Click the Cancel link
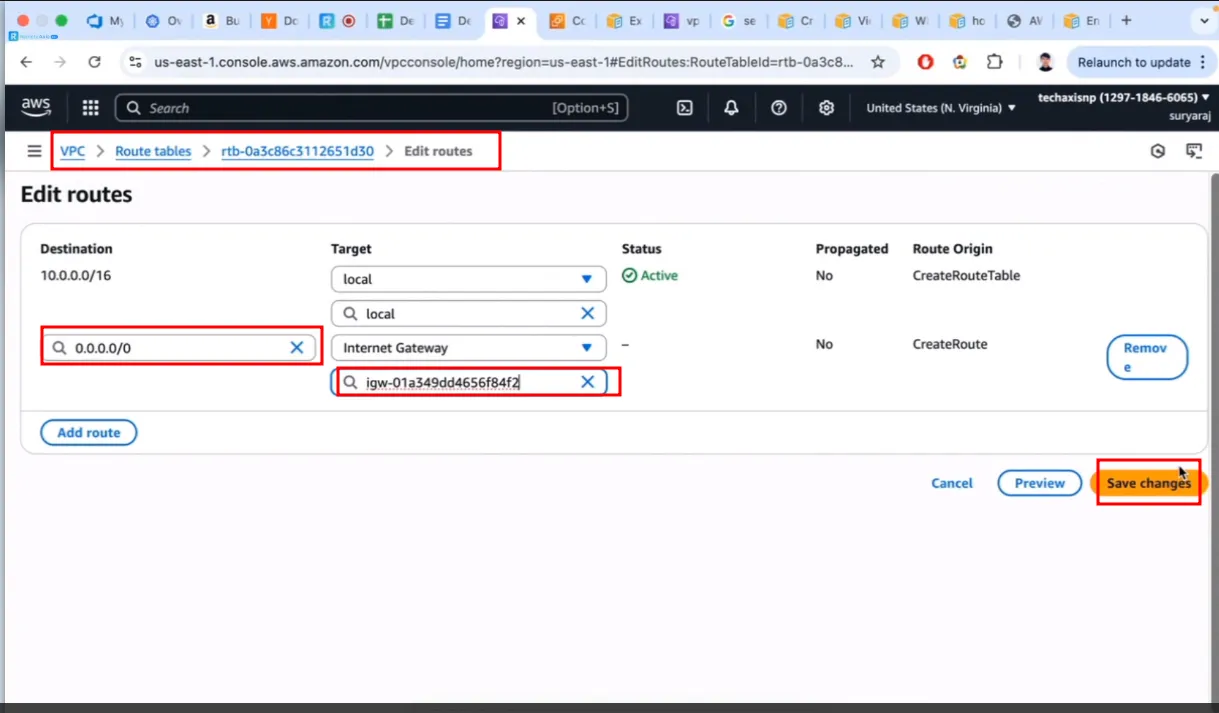Image resolution: width=1219 pixels, height=713 pixels. [x=952, y=483]
